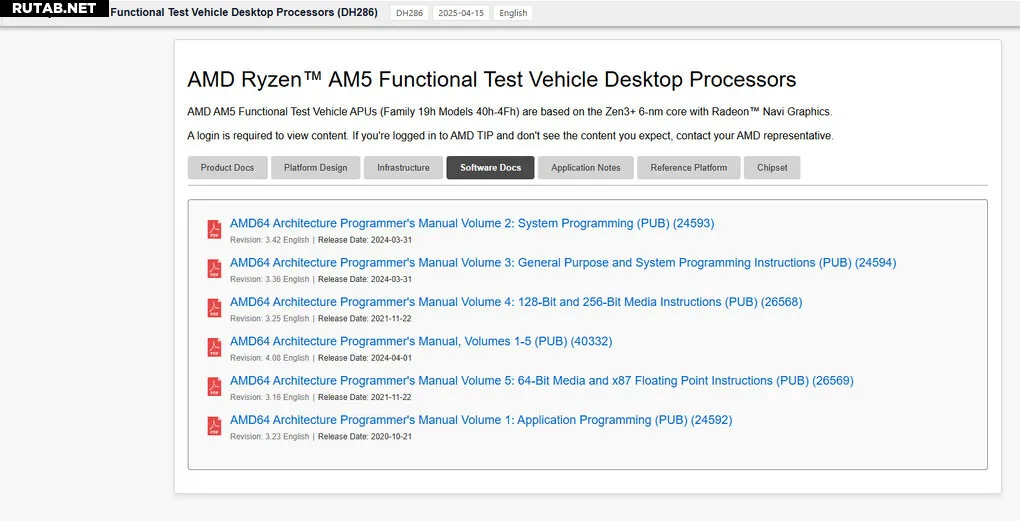Click 'Release Date: 2024-04-01' text
Viewport: 1020px width, 521px height.
click(365, 358)
